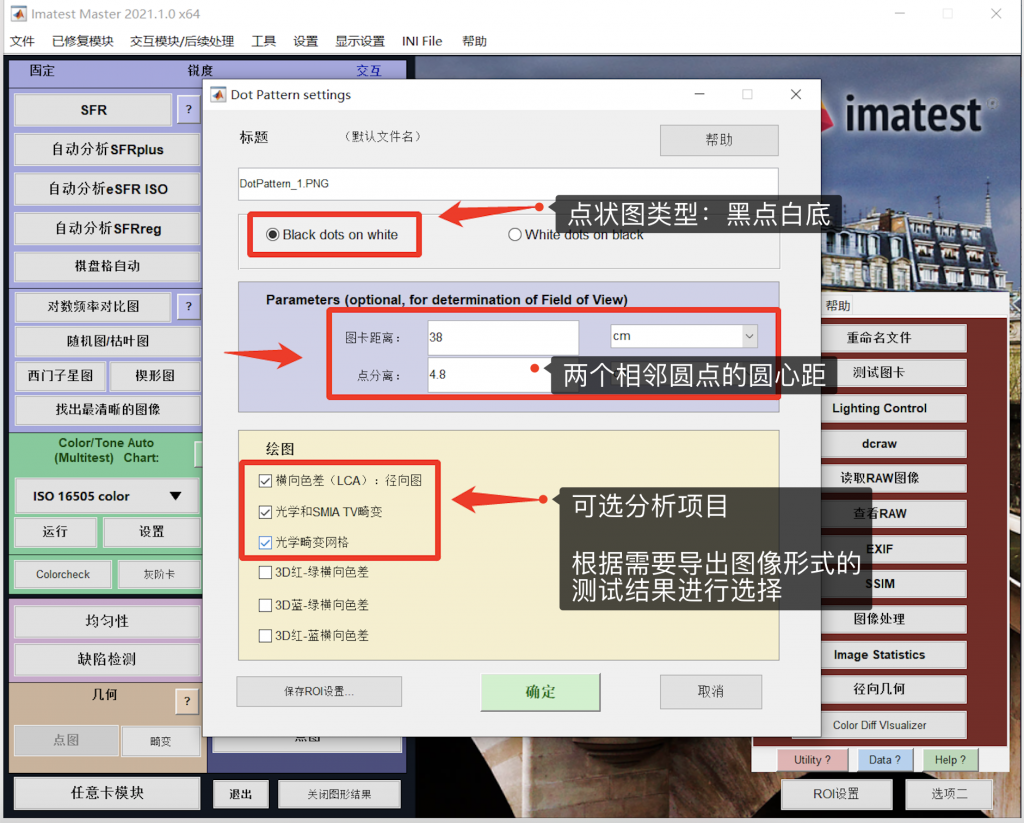Open the 显示设置 menu

click(x=360, y=41)
